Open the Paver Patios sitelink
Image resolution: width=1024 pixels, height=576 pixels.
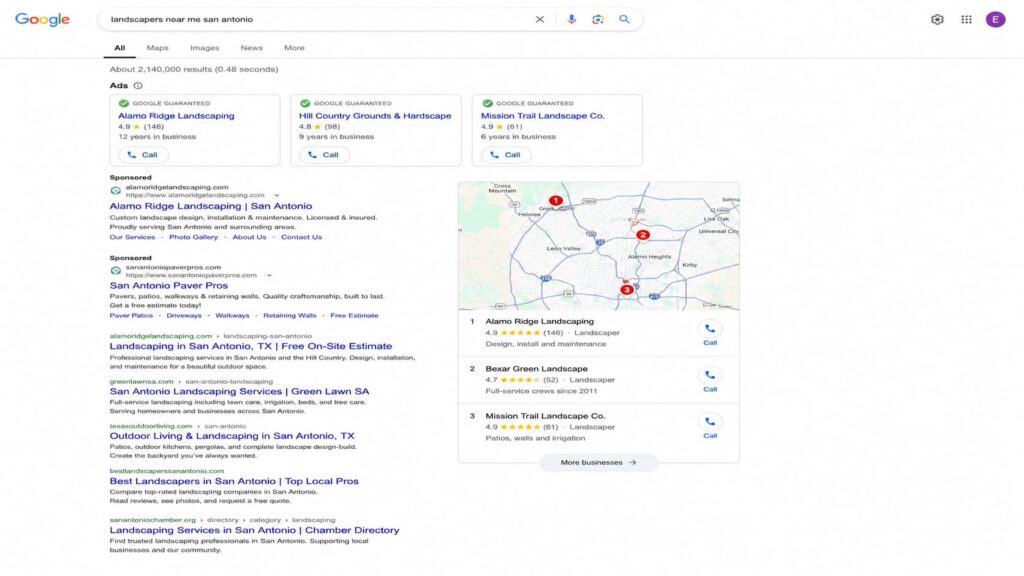(131, 315)
